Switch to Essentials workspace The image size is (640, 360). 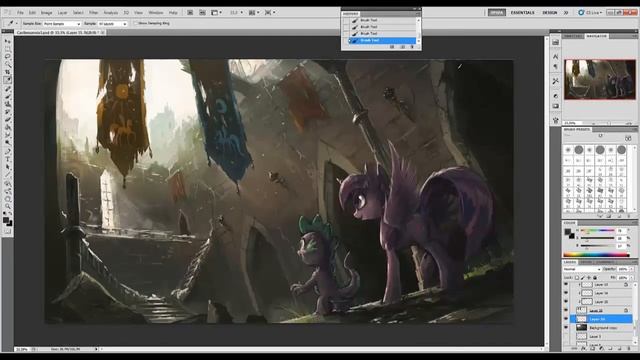(522, 13)
